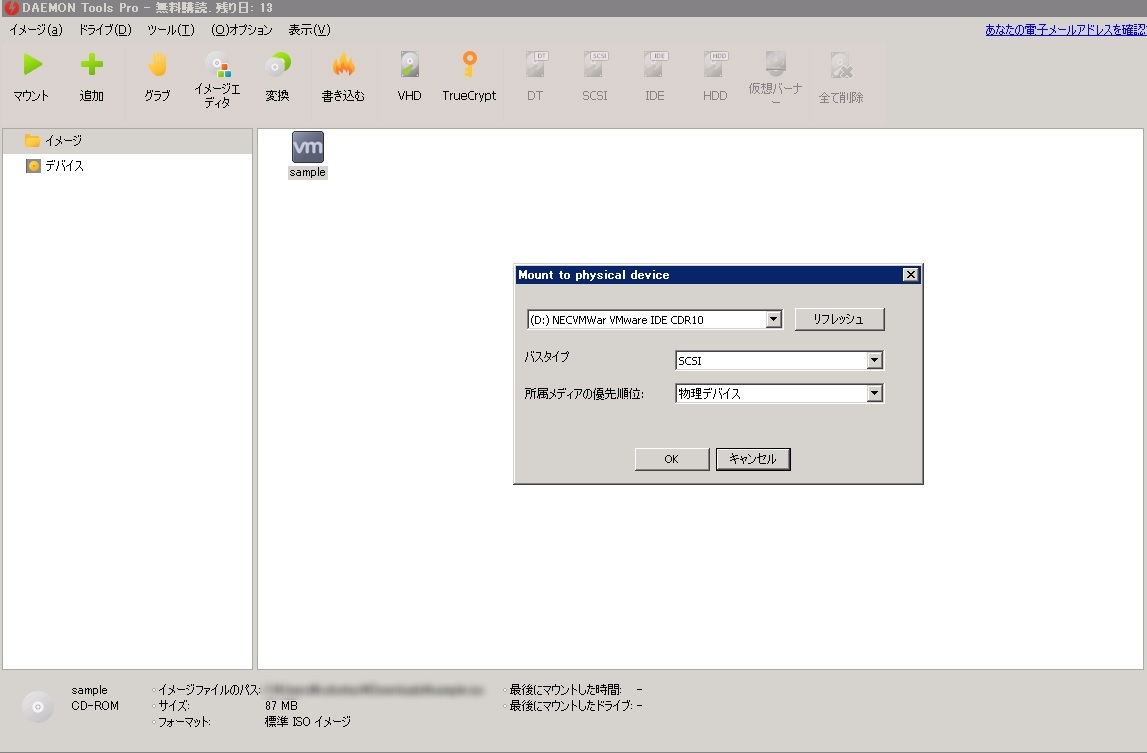Select the Grab (グラブ) hand icon

click(157, 65)
